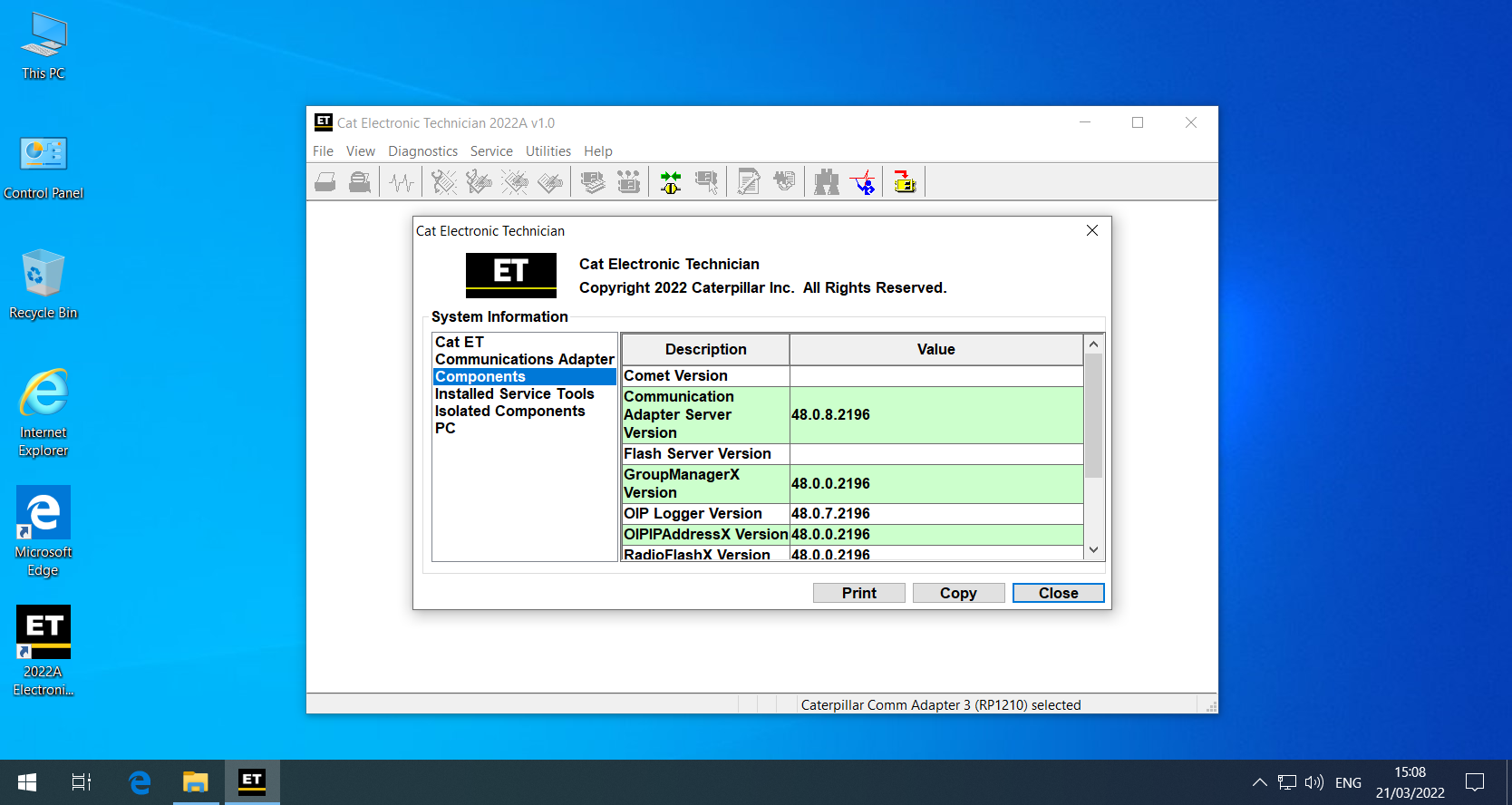Image resolution: width=1512 pixels, height=805 pixels.
Task: Click the scroll down arrow of the table
Action: (x=1093, y=550)
